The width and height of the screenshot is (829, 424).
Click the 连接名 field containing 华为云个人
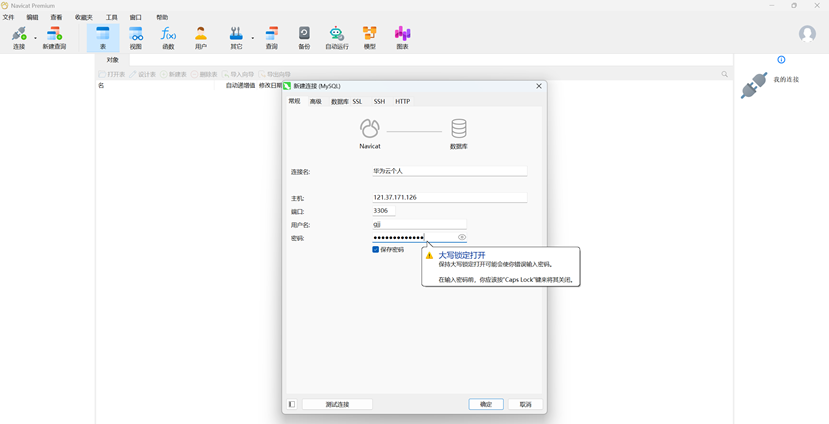click(x=449, y=171)
